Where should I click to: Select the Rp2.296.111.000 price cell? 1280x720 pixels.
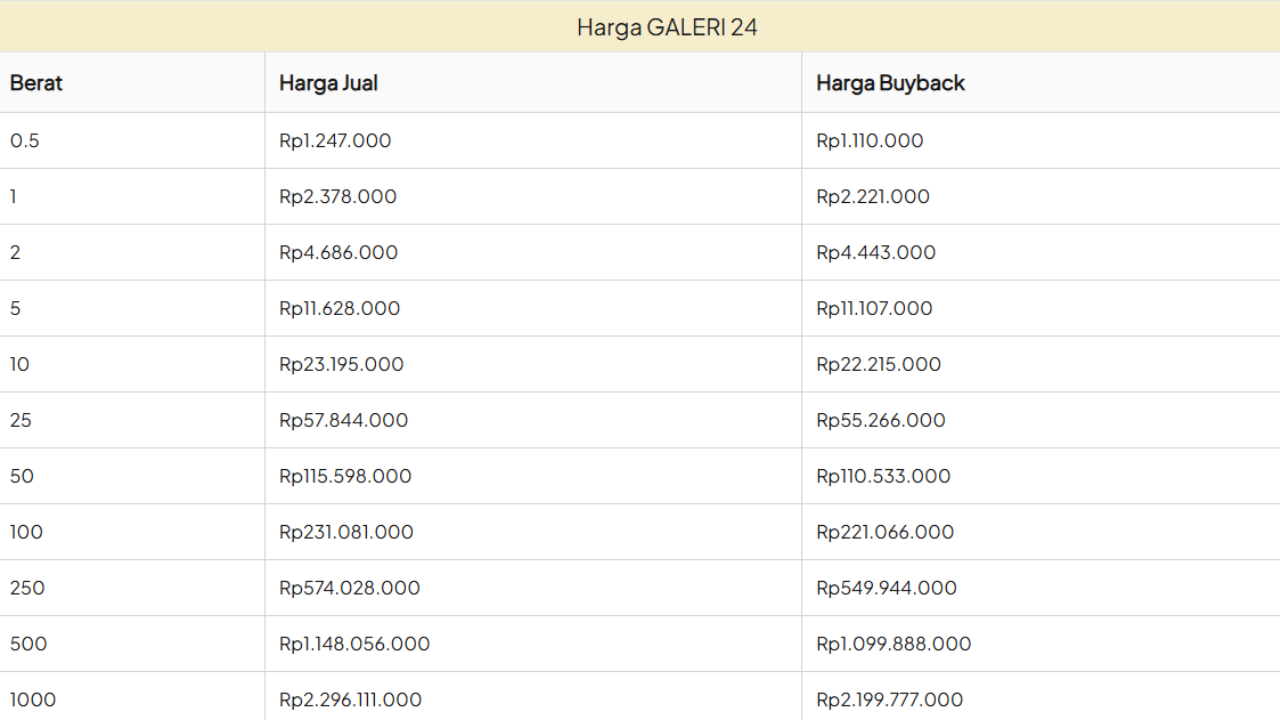click(350, 700)
